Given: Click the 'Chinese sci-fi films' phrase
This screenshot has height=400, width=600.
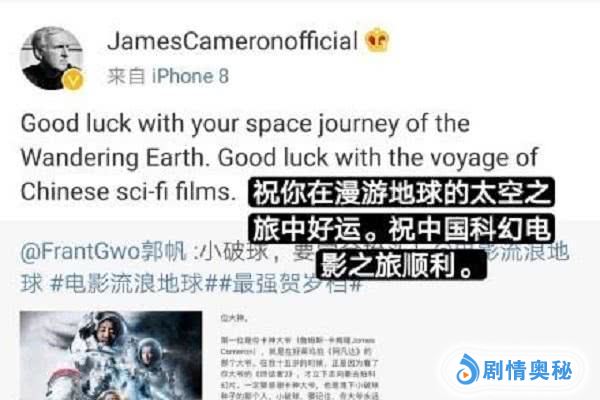Looking at the screenshot, I should coord(128,192).
